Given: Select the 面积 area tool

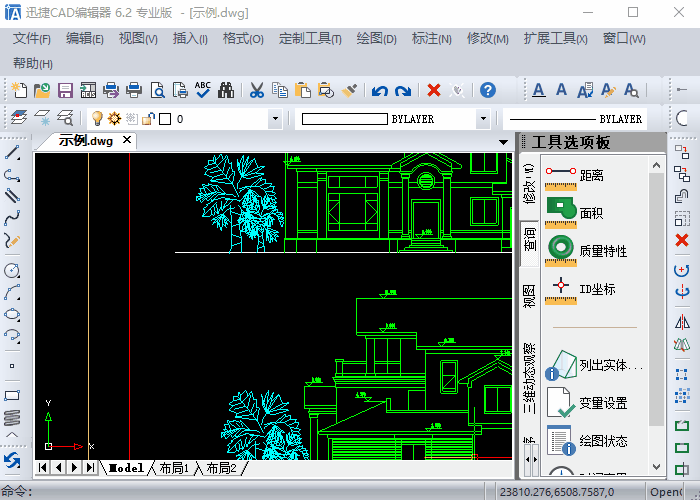Looking at the screenshot, I should [590, 213].
